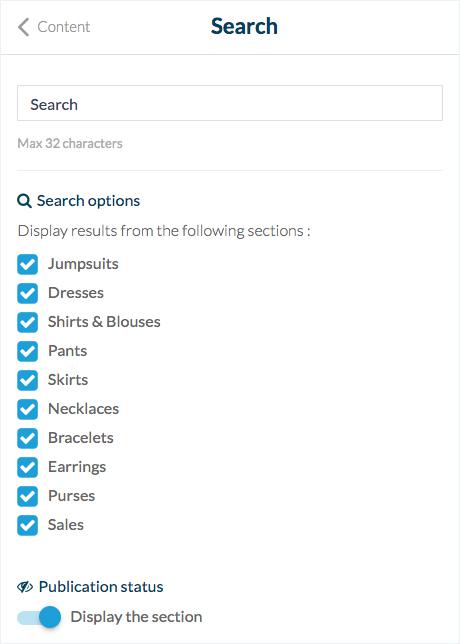
Task: Untick the Pants section checkbox
Action: pos(28,351)
